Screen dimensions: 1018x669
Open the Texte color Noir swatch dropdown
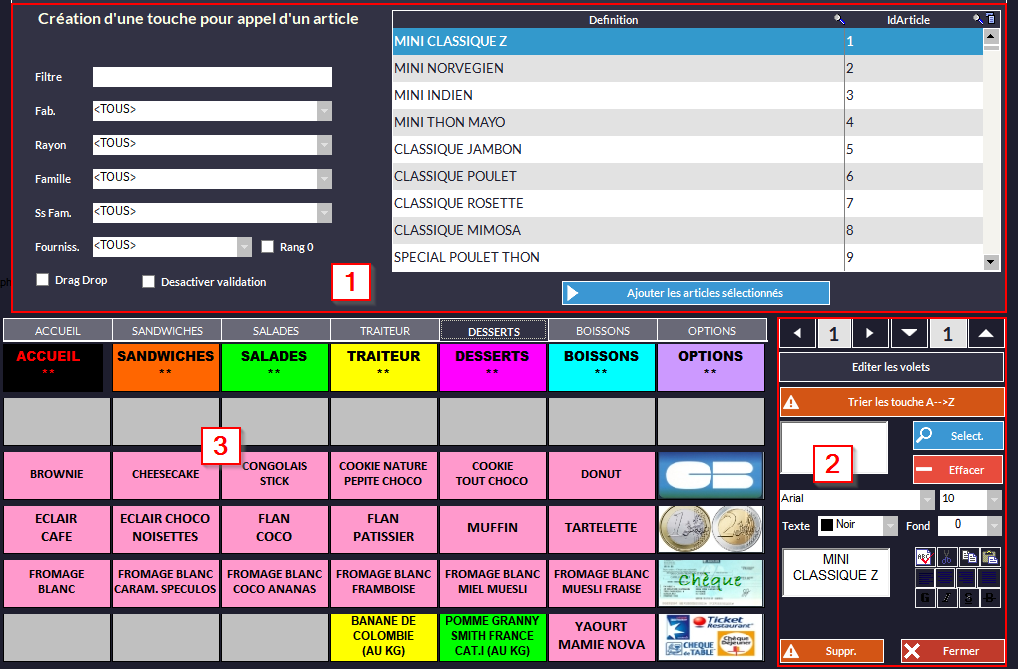pos(889,525)
